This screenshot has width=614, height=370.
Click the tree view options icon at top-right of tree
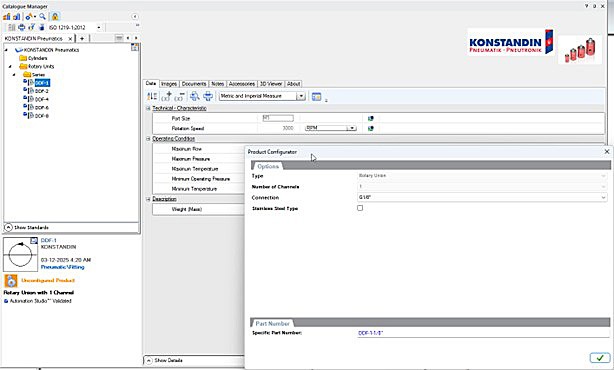(x=135, y=47)
